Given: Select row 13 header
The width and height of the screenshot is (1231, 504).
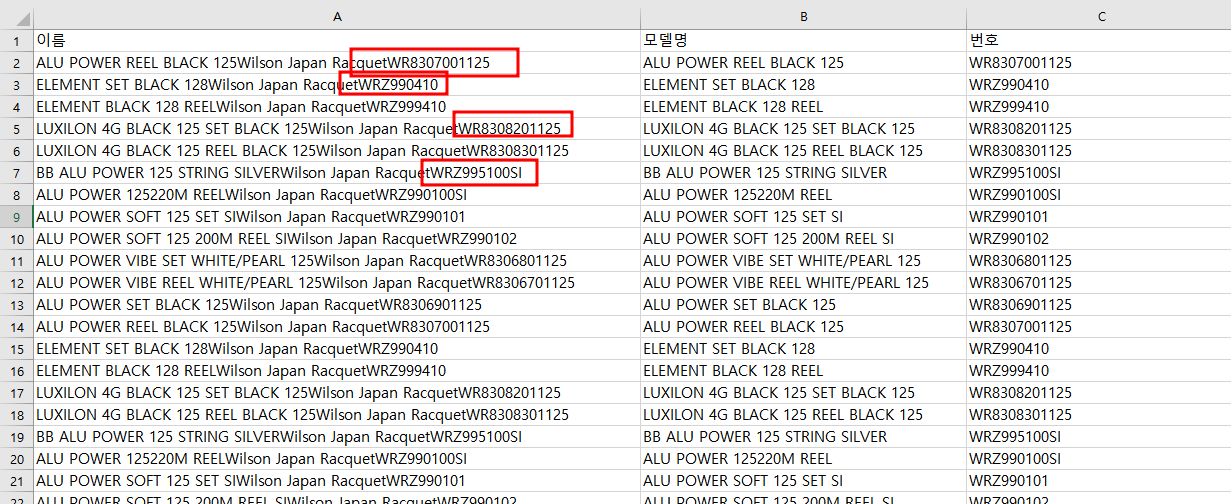Looking at the screenshot, I should 16,305.
